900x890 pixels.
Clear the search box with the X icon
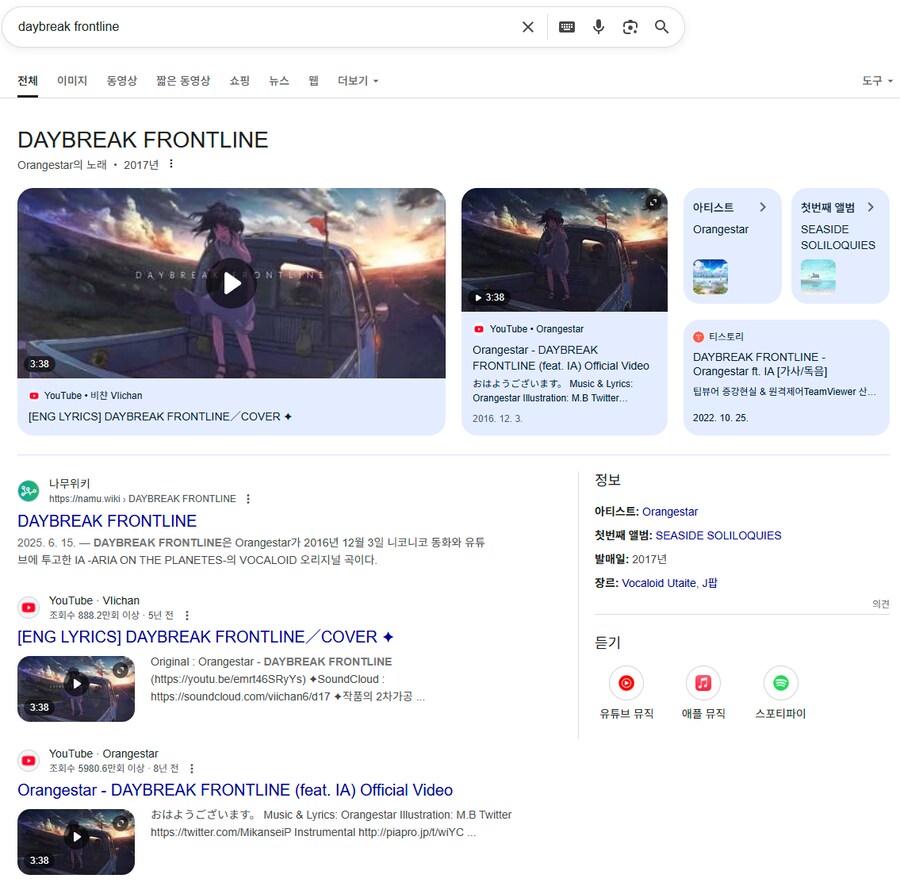click(x=527, y=27)
